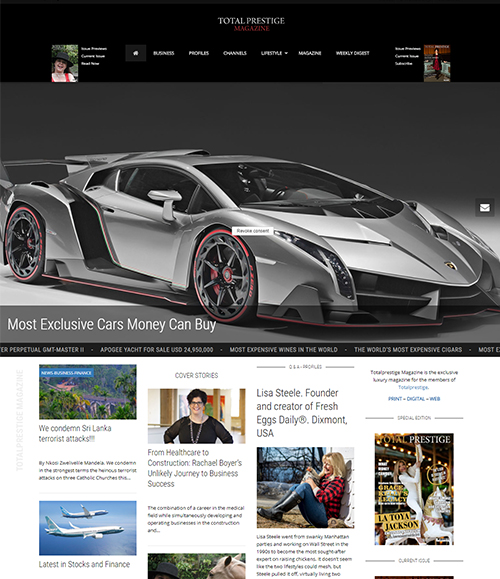The width and height of the screenshot is (500, 579).
Task: Go to the Magazine menu item
Action: pos(309,53)
